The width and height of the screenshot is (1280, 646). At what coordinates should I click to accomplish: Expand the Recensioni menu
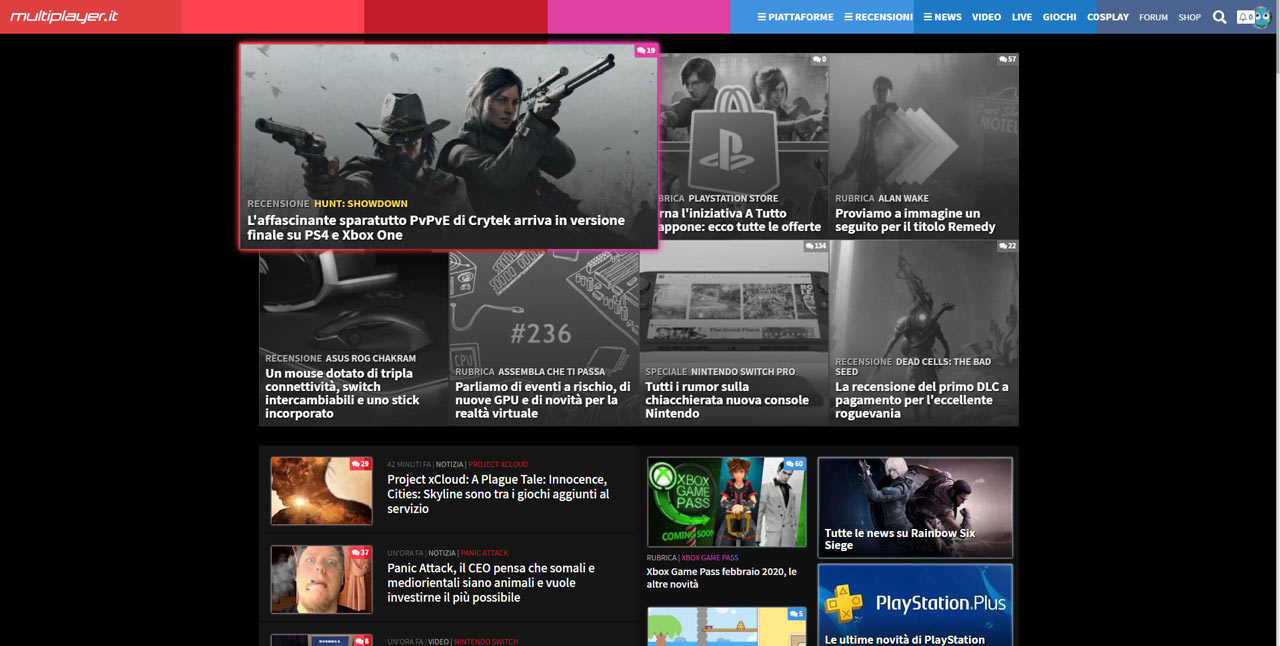point(878,17)
